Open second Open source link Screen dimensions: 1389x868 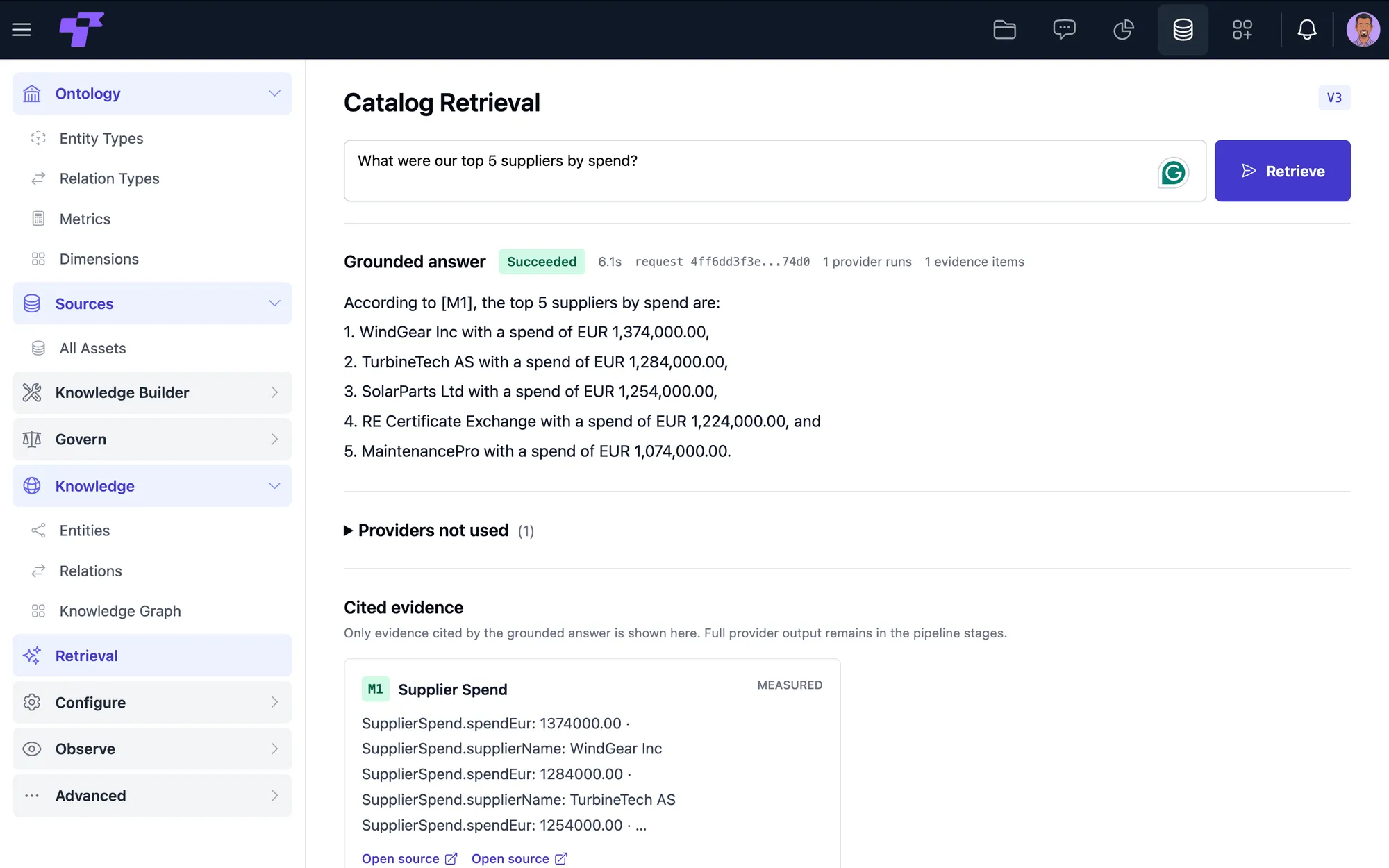(x=519, y=859)
